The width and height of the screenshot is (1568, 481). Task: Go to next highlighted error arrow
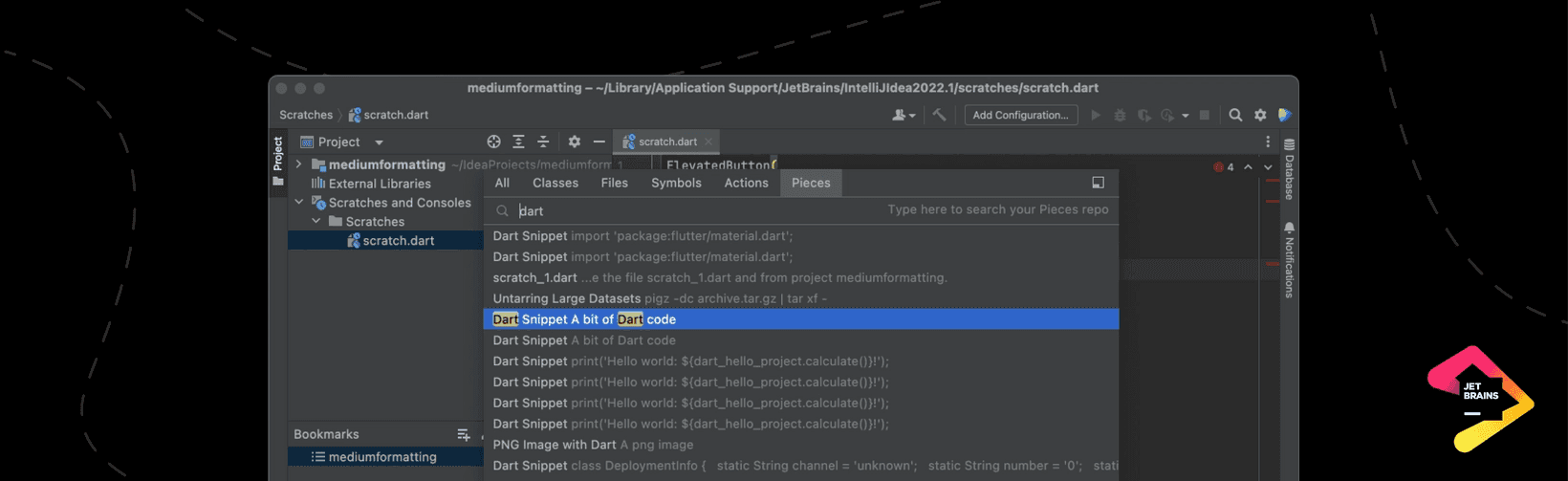1268,167
